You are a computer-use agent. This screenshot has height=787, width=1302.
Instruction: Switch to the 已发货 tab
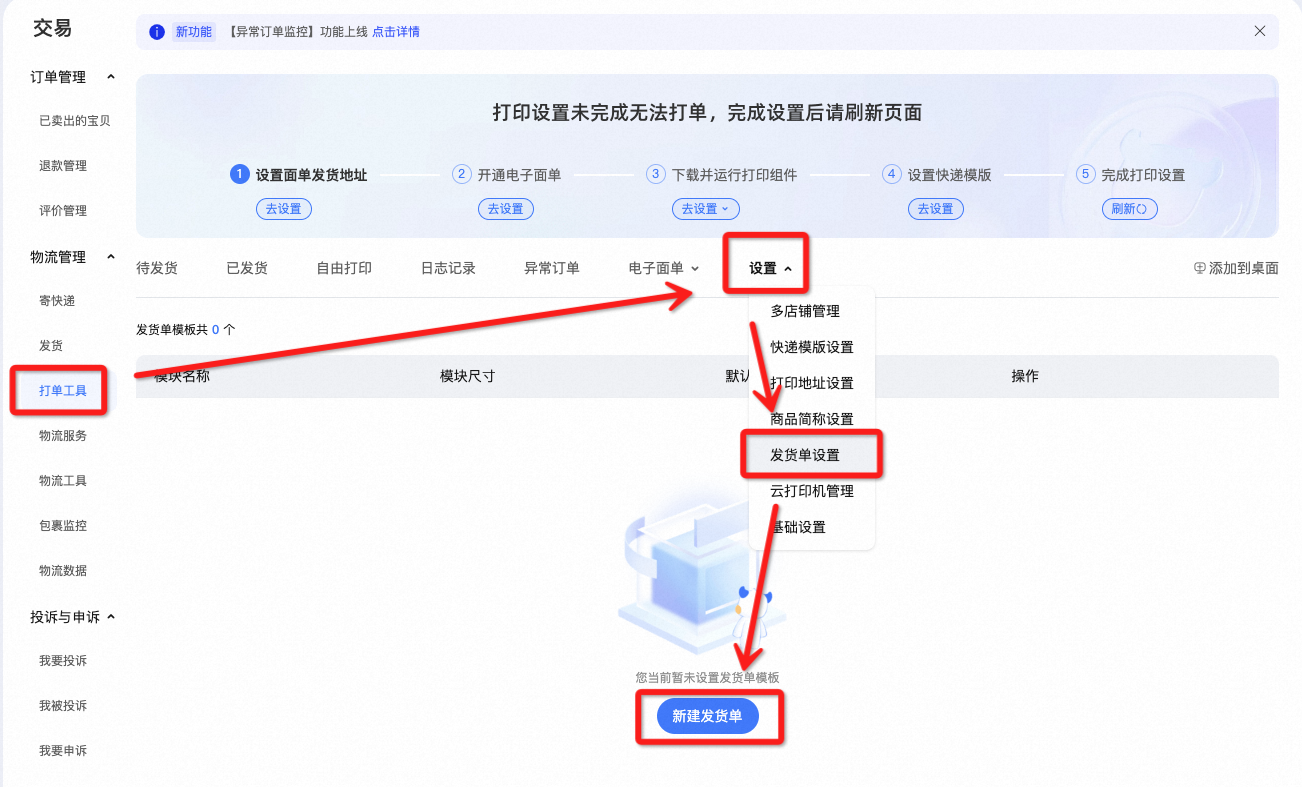[247, 268]
